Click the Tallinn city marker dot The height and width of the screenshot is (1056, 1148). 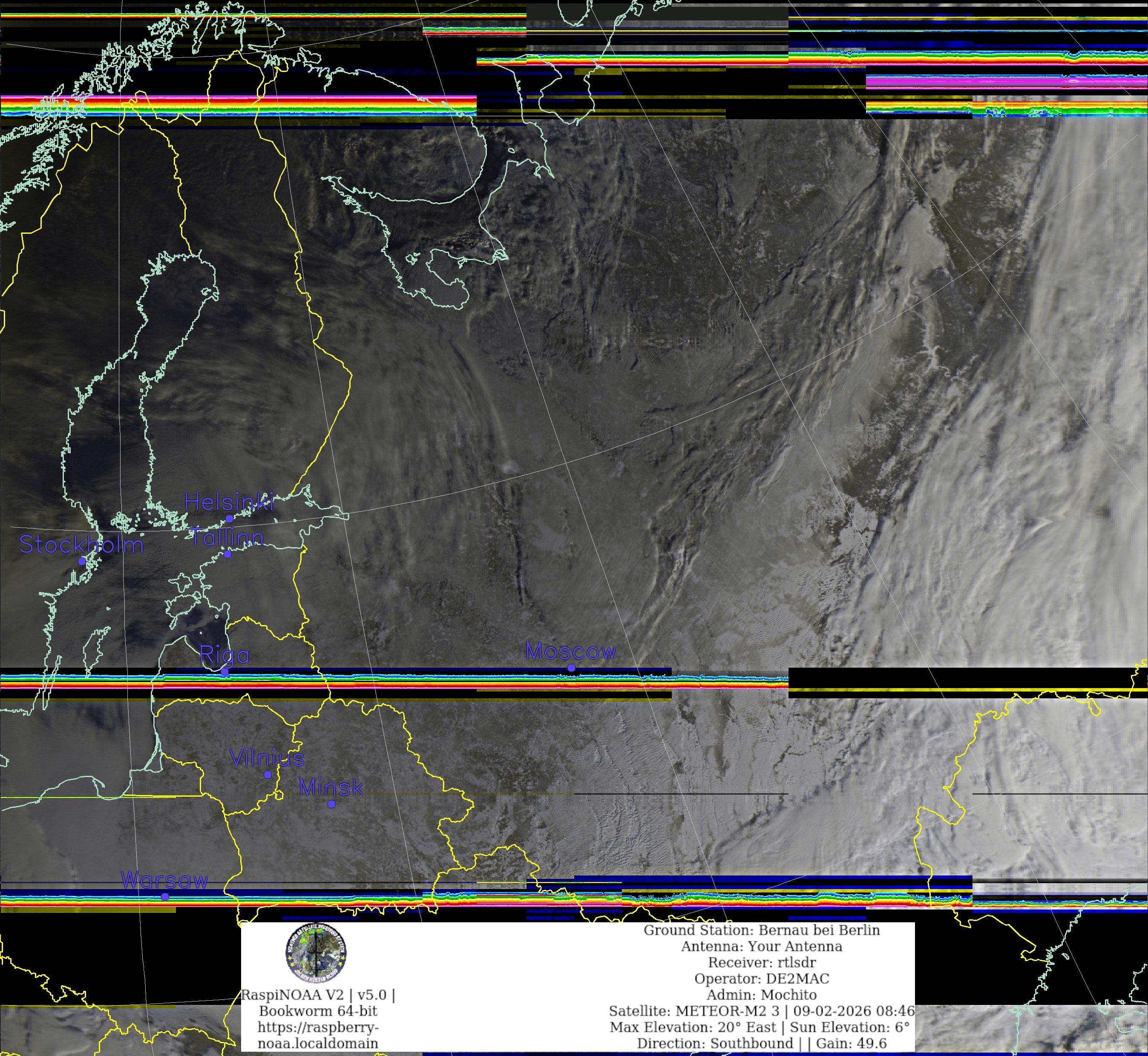pyautogui.click(x=227, y=554)
